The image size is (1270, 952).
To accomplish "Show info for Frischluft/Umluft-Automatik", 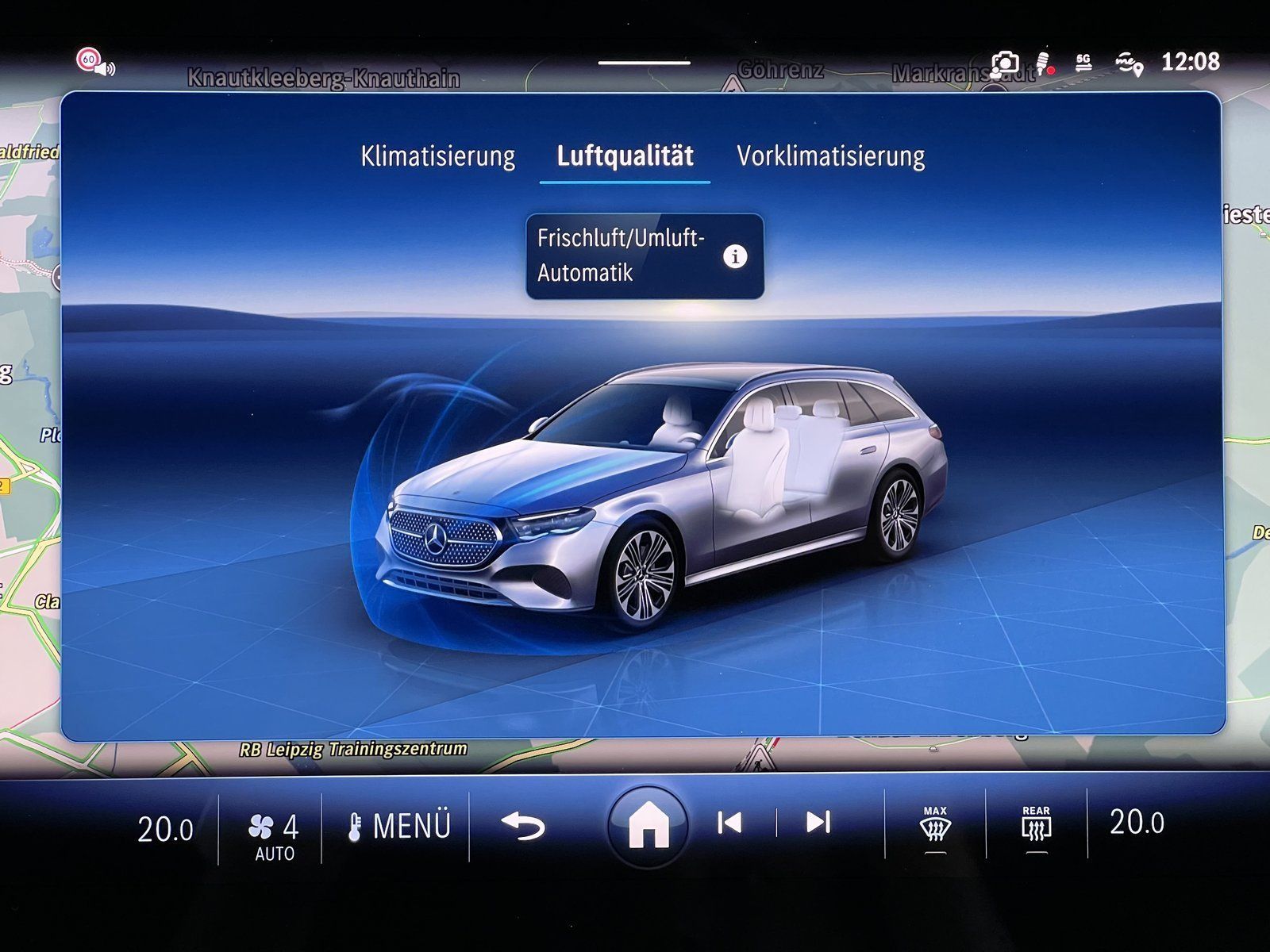I will 735,257.
